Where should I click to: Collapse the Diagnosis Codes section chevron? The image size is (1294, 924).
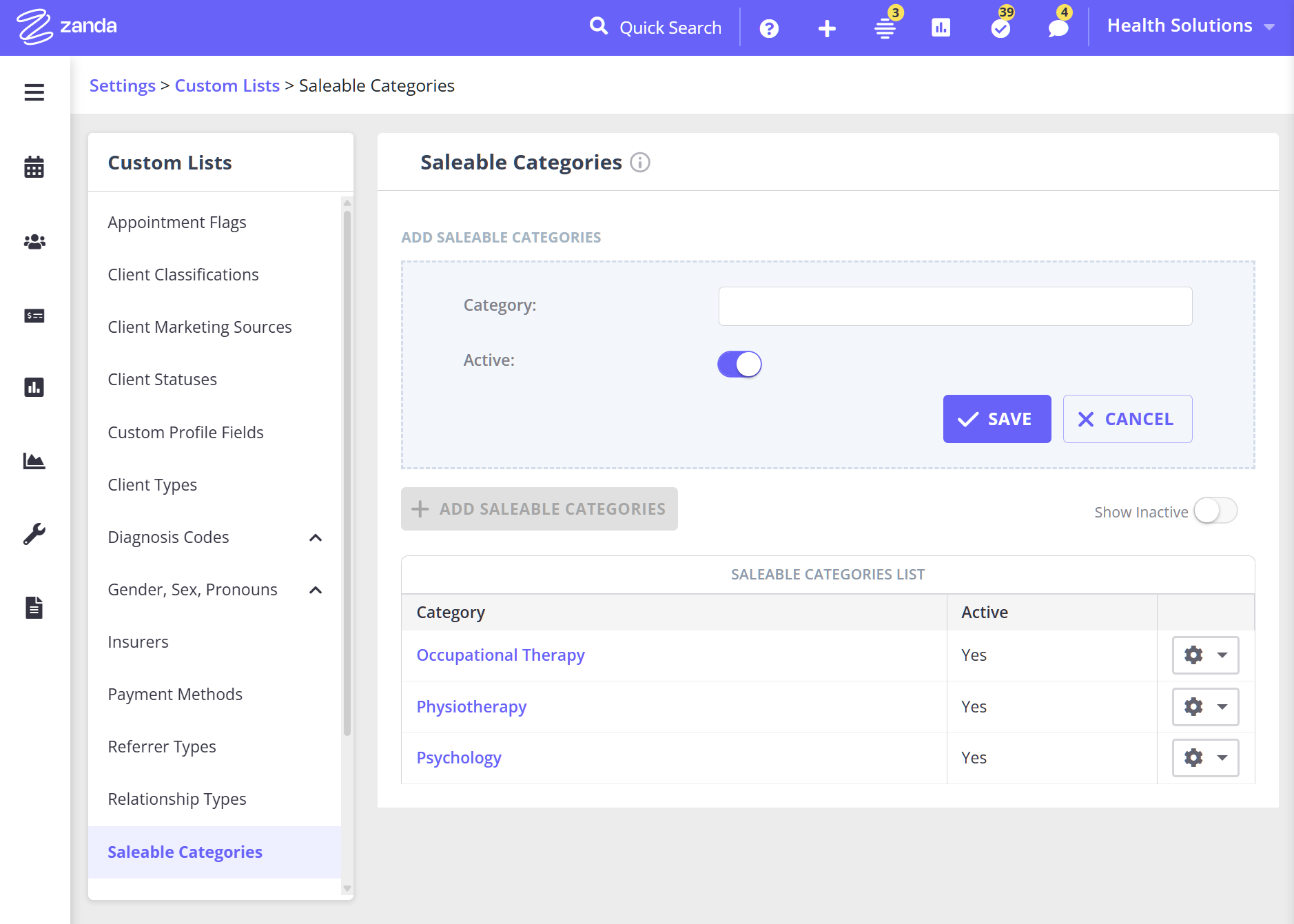pyautogui.click(x=316, y=537)
